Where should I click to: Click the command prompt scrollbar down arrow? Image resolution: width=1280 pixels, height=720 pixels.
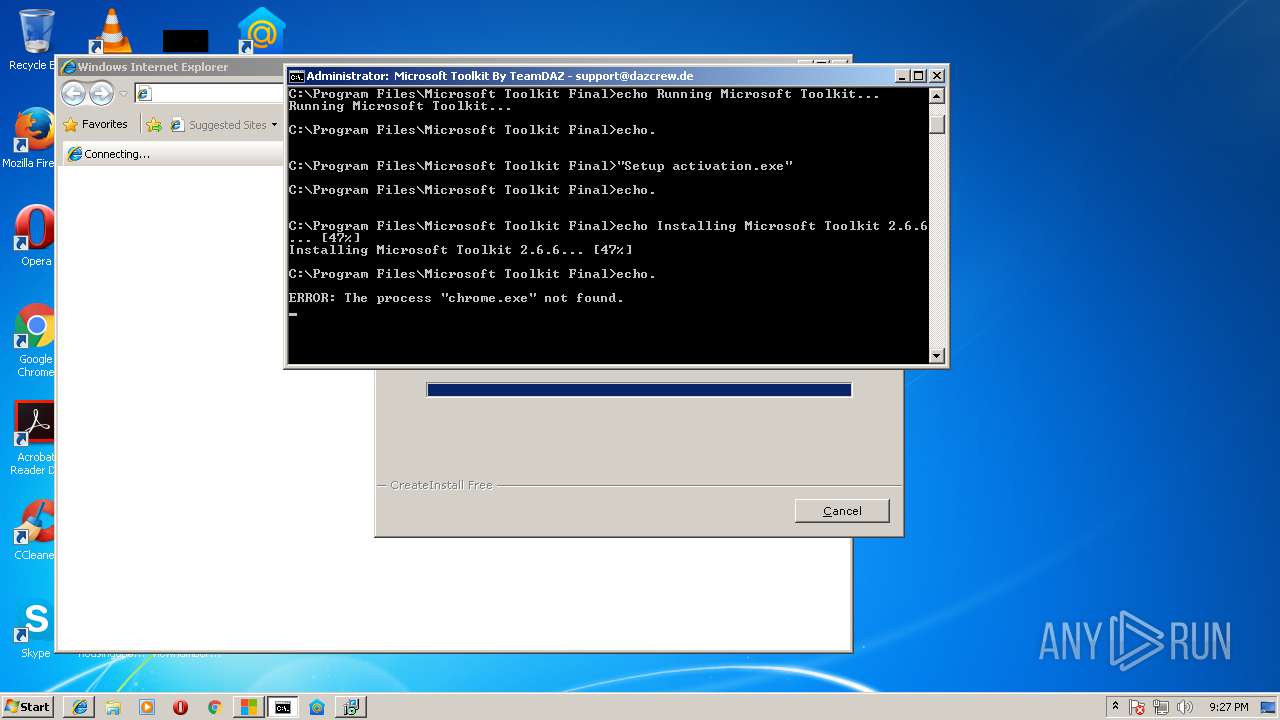[937, 355]
